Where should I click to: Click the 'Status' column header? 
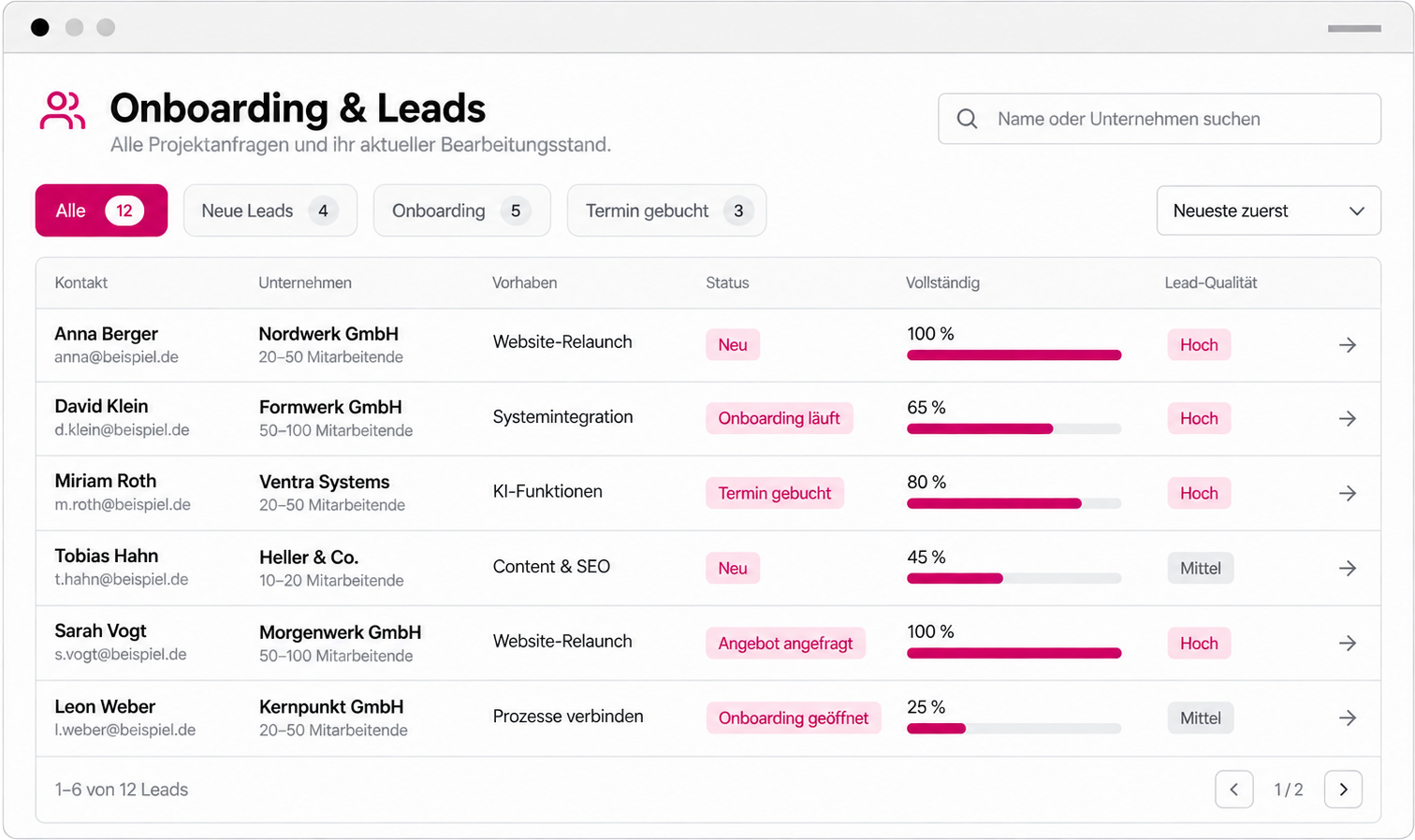727,282
